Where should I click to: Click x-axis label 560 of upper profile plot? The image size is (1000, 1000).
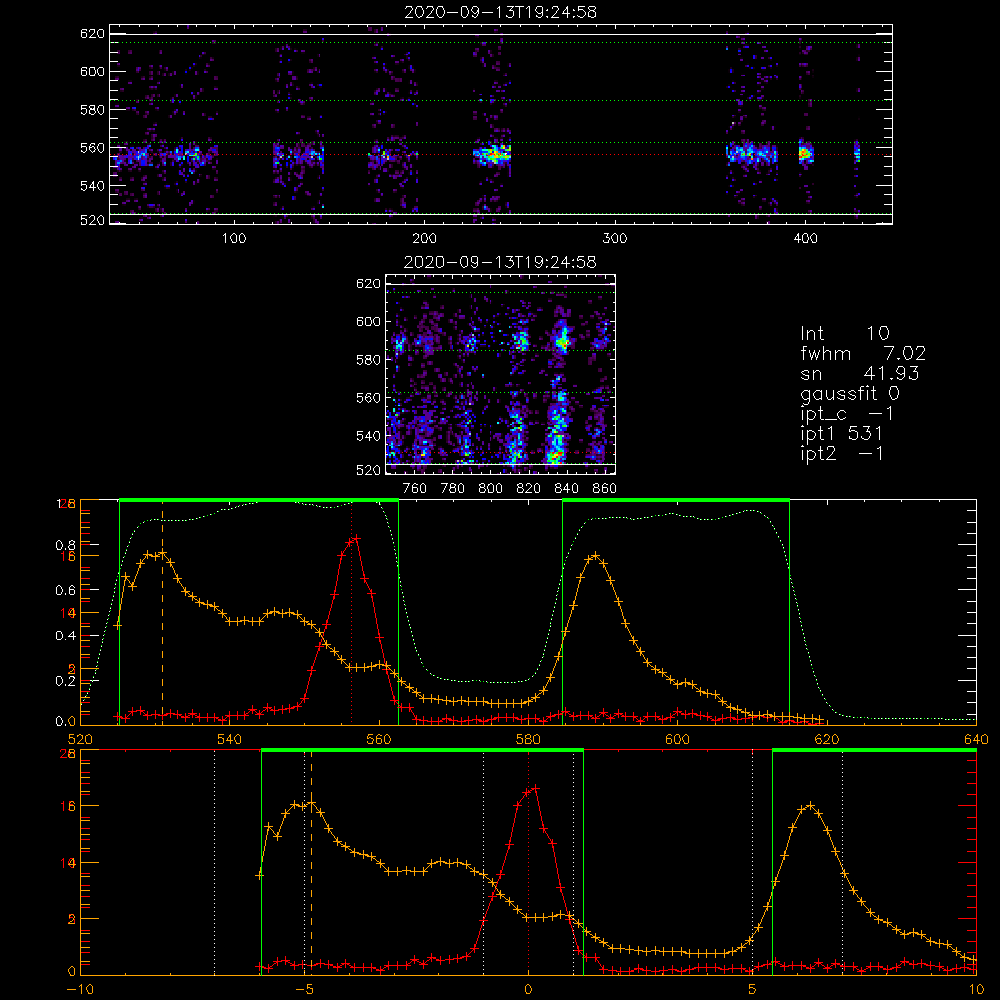379,740
